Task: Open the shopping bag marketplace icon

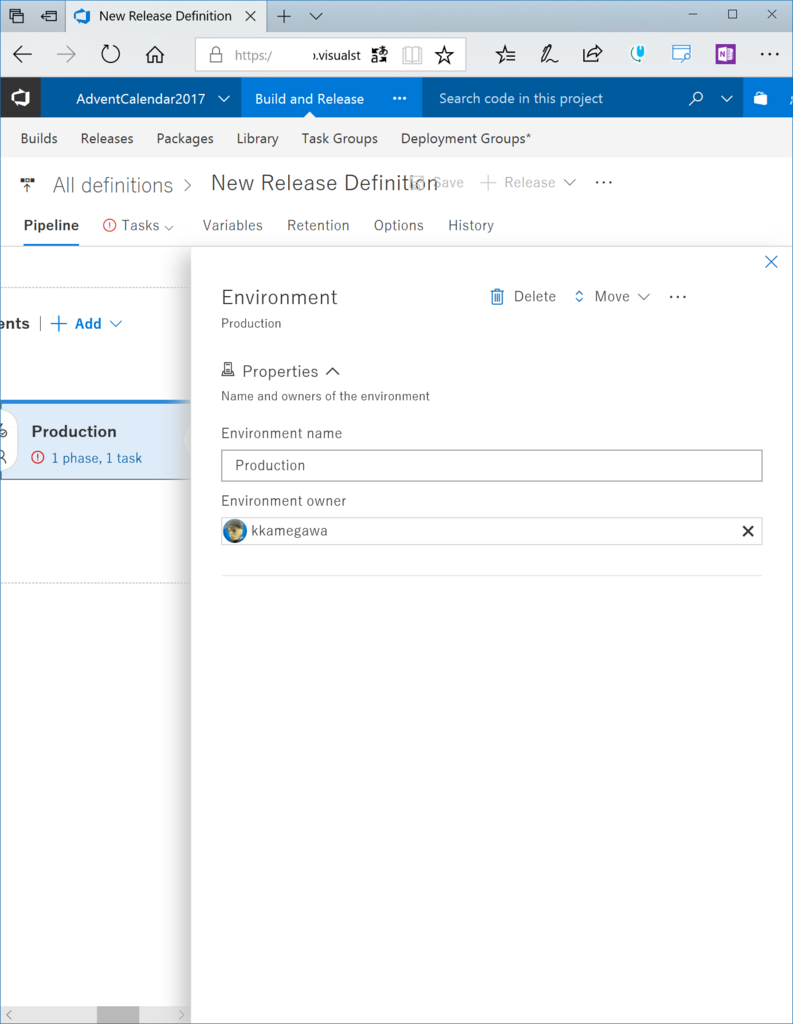Action: pyautogui.click(x=760, y=99)
